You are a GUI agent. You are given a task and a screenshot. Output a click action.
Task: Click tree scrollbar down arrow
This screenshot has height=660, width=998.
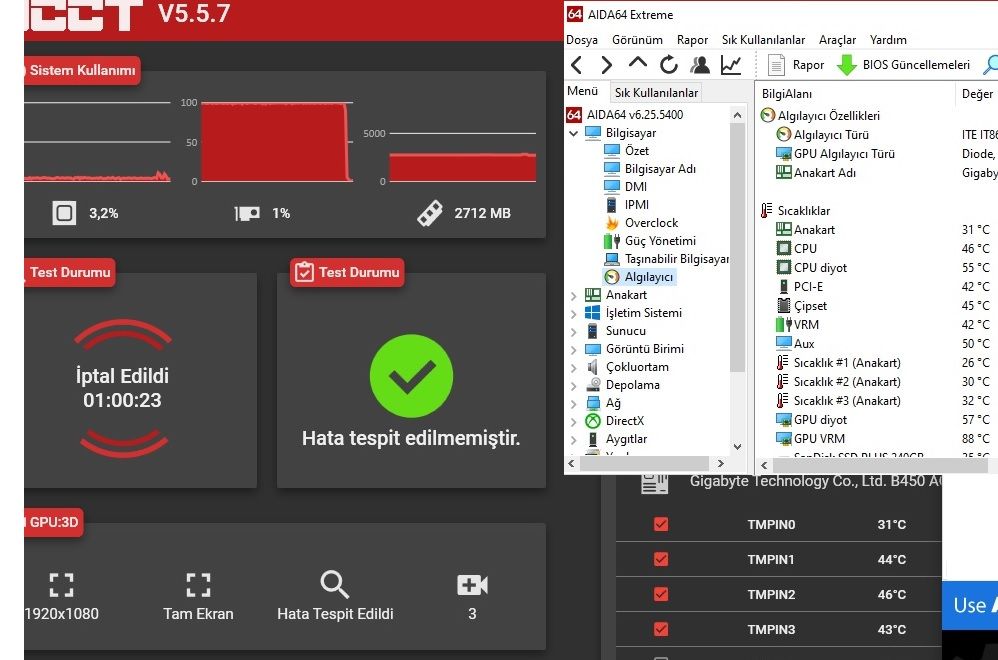(x=737, y=446)
